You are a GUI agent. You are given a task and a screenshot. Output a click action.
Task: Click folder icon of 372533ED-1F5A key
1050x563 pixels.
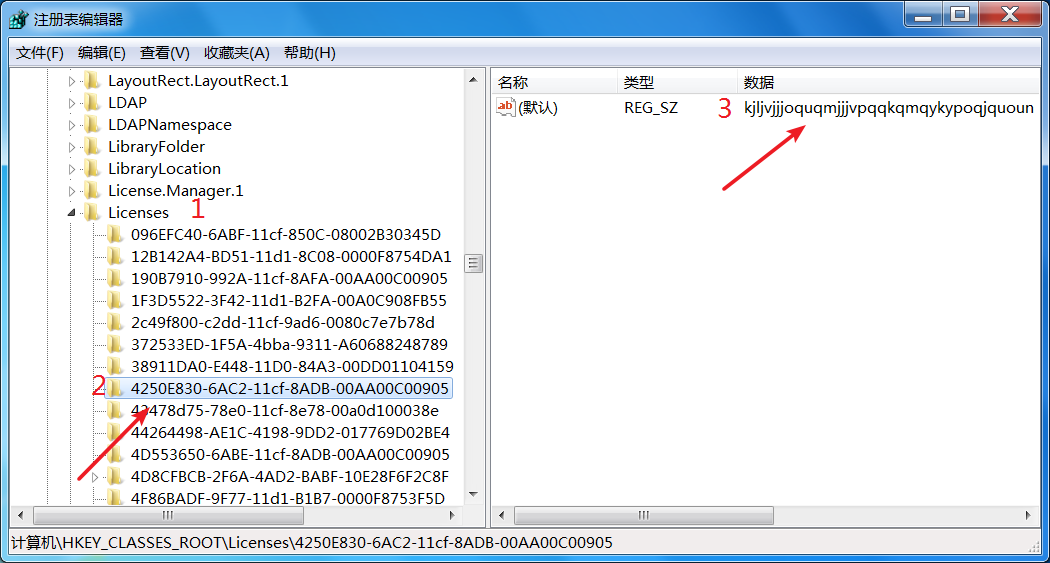[x=115, y=345]
